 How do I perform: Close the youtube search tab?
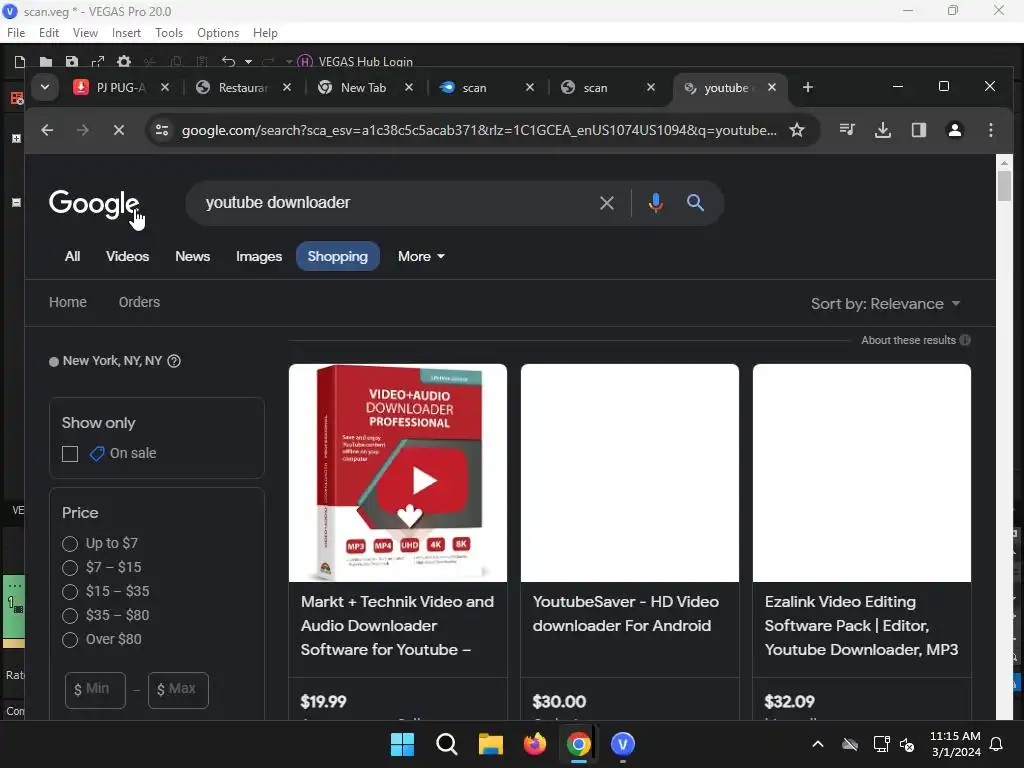click(772, 88)
